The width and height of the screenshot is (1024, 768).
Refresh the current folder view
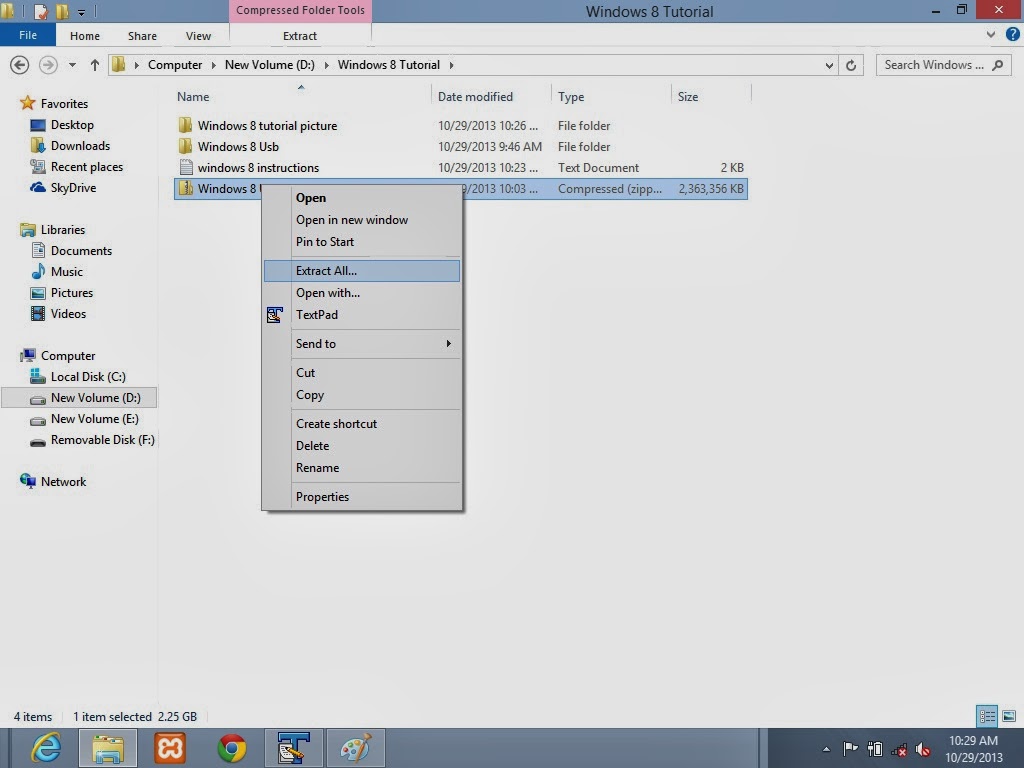tap(851, 65)
